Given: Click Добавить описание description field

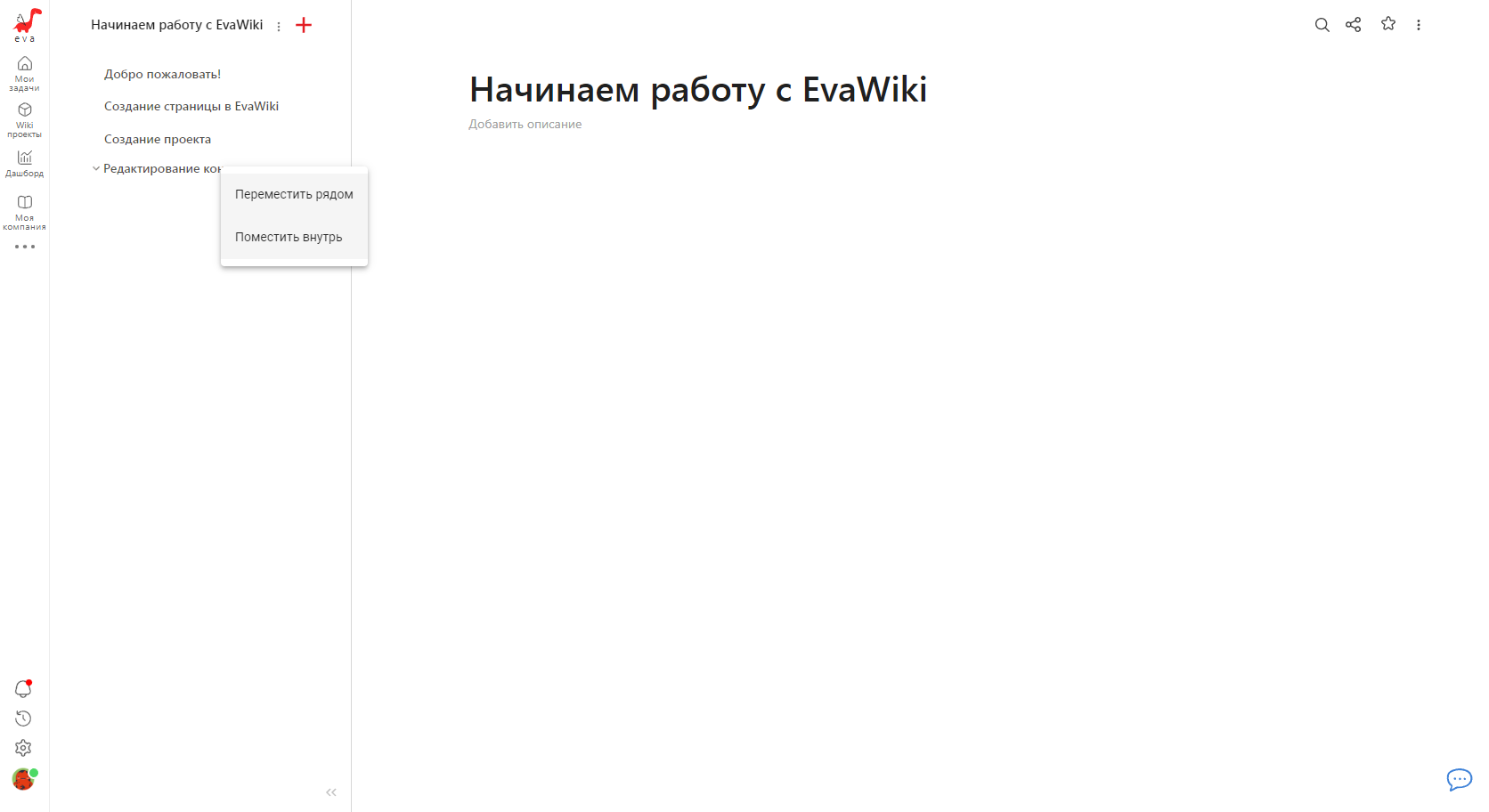Looking at the screenshot, I should click(x=525, y=125).
